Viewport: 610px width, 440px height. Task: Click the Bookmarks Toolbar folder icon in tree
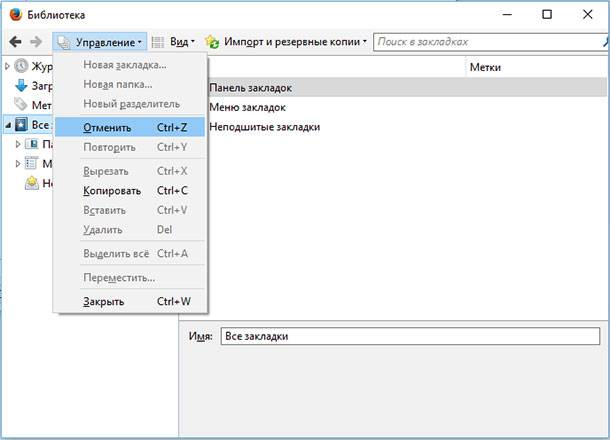point(32,144)
